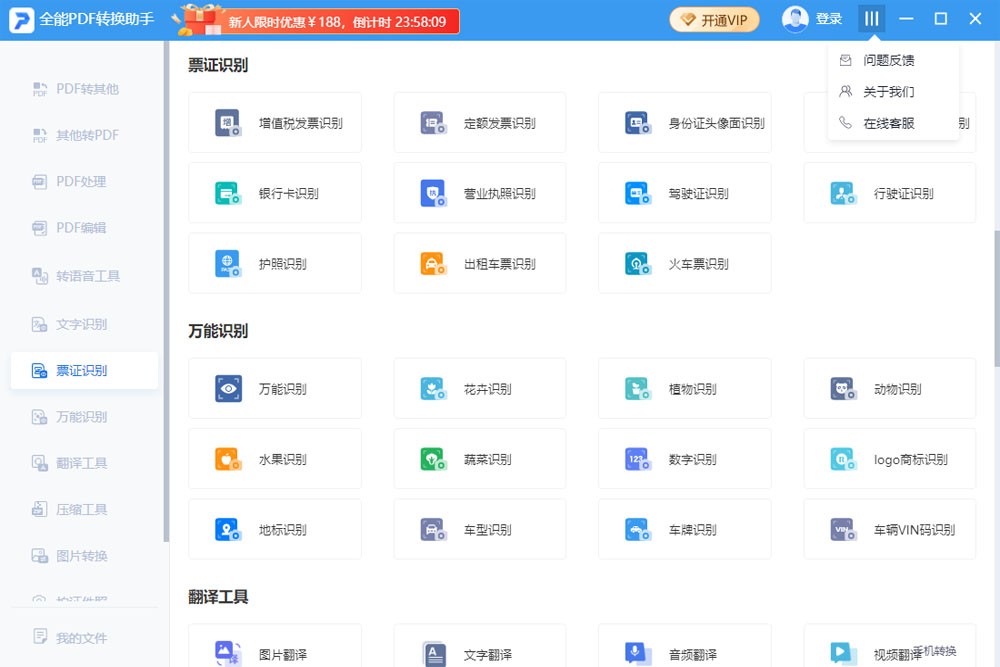This screenshot has height=667, width=1000.
Task: Select the audio translation (音频翻译) icon
Action: coord(638,654)
